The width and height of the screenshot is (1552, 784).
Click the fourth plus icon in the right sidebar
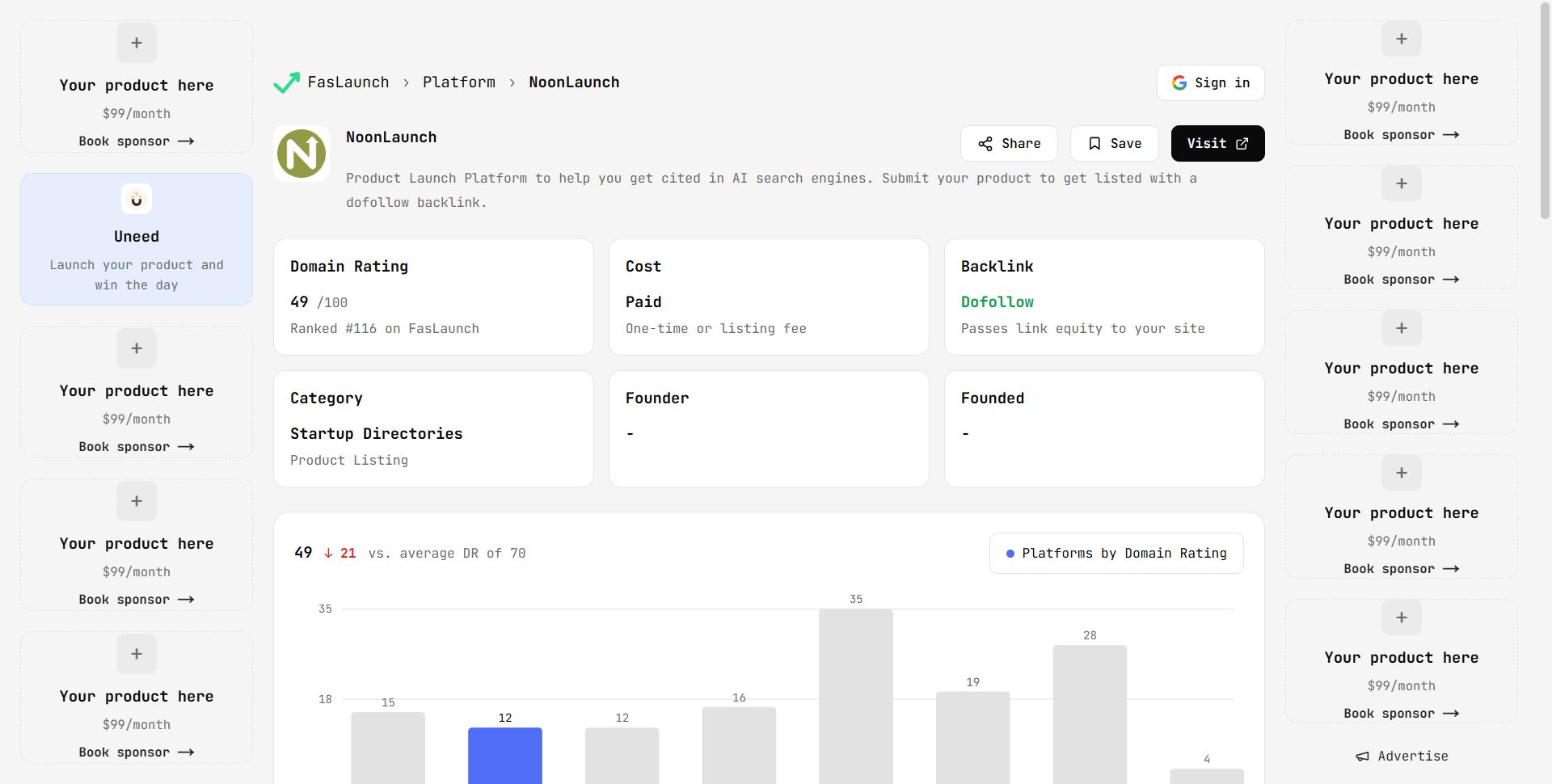pos(1402,473)
